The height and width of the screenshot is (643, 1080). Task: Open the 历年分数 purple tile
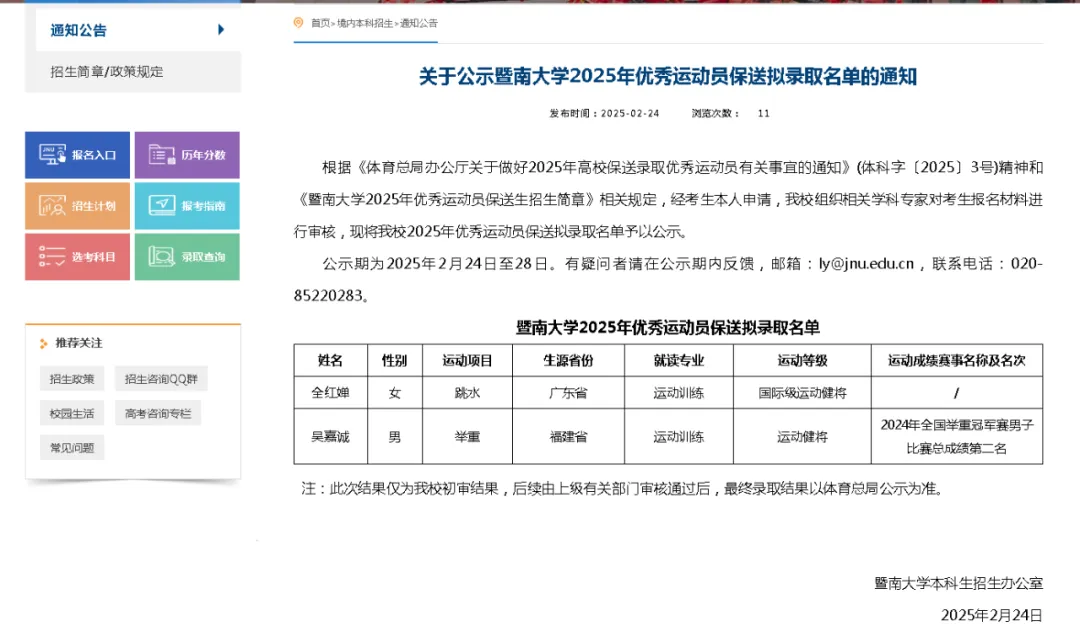(187, 155)
